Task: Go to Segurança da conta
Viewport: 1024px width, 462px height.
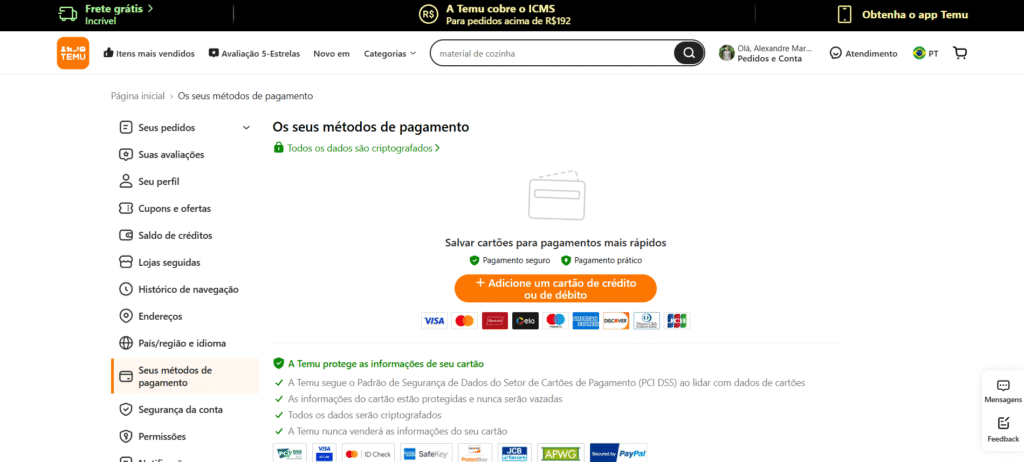Action: pos(180,409)
